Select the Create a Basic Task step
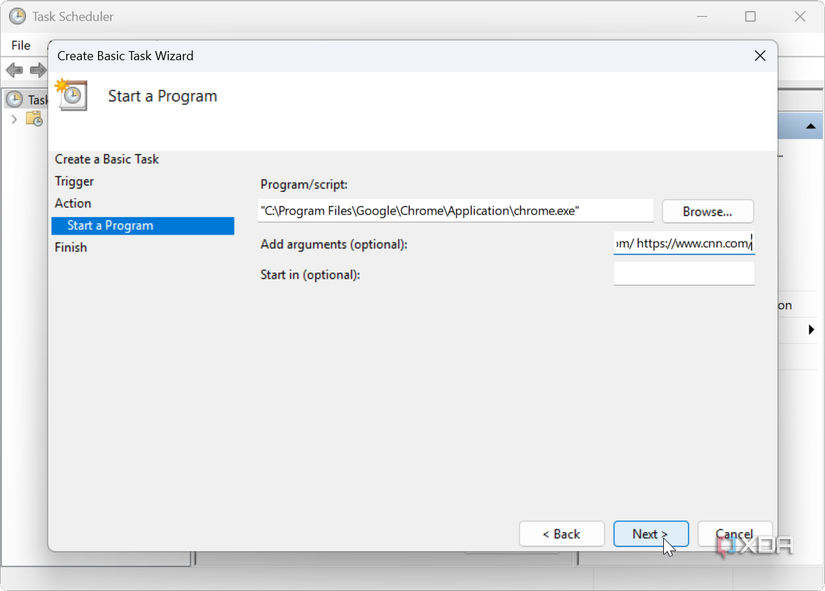This screenshot has height=591, width=825. [x=107, y=159]
